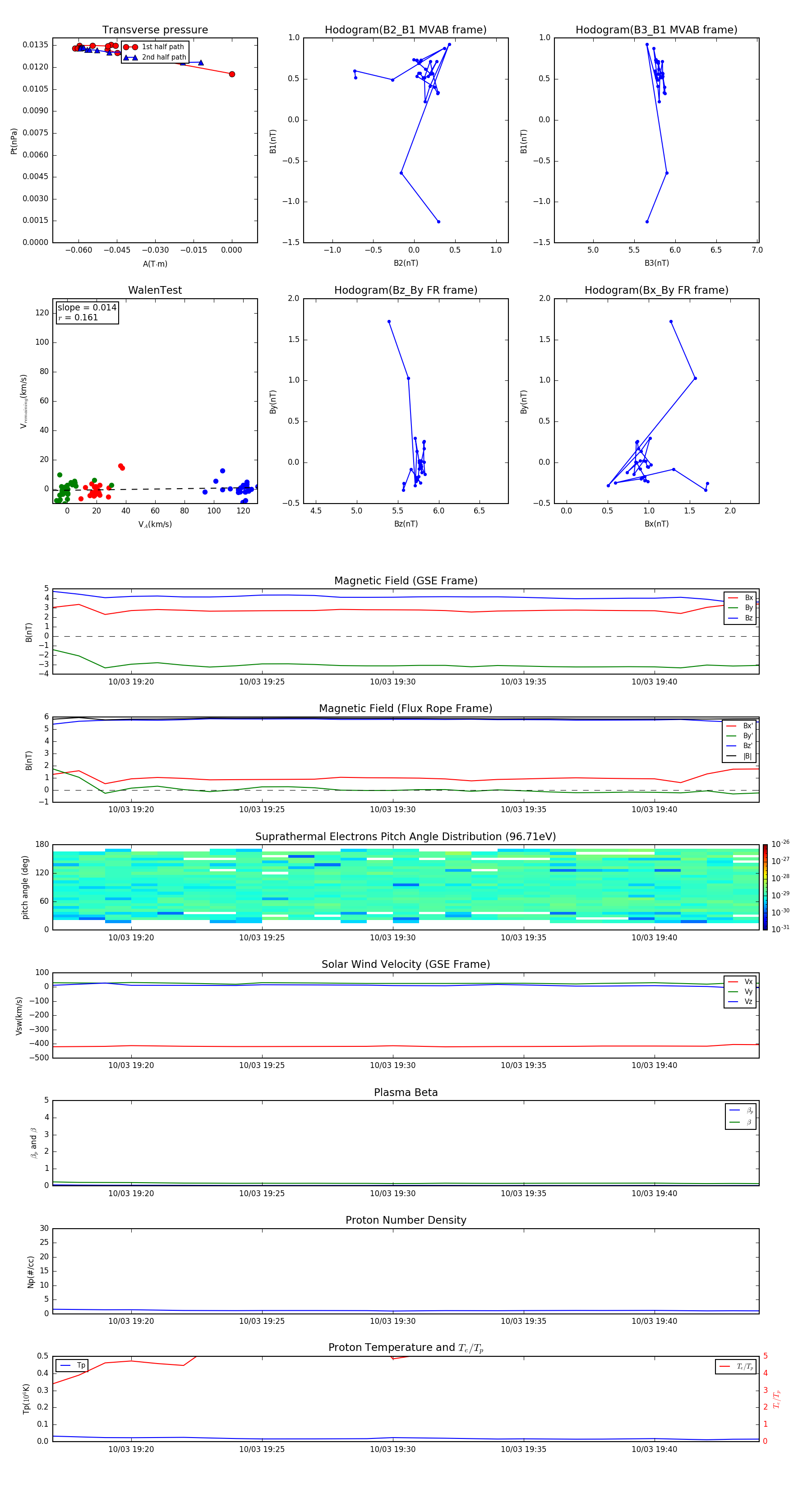This screenshot has width=812, height=1489.
Task: Click the Suprathermal Electrons Pitch Angle Distribution title
Action: coord(406,837)
